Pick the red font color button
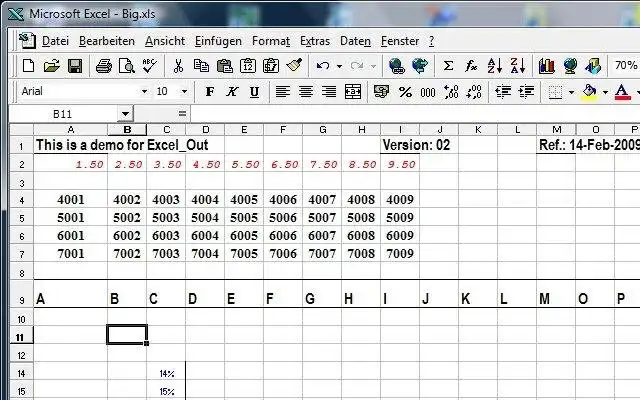This screenshot has width=640, height=400. 622,91
